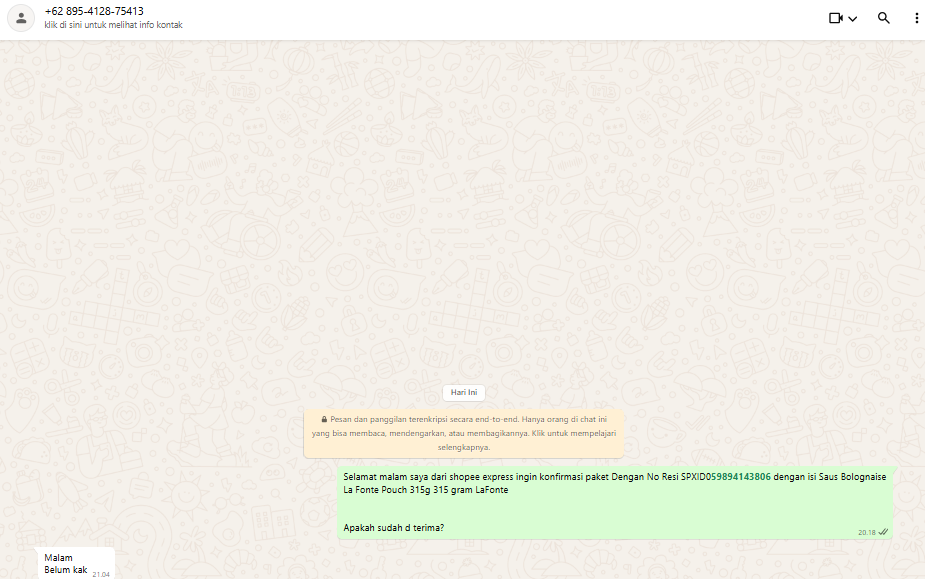
Task: Open the three-dot chat menu
Action: tap(916, 18)
